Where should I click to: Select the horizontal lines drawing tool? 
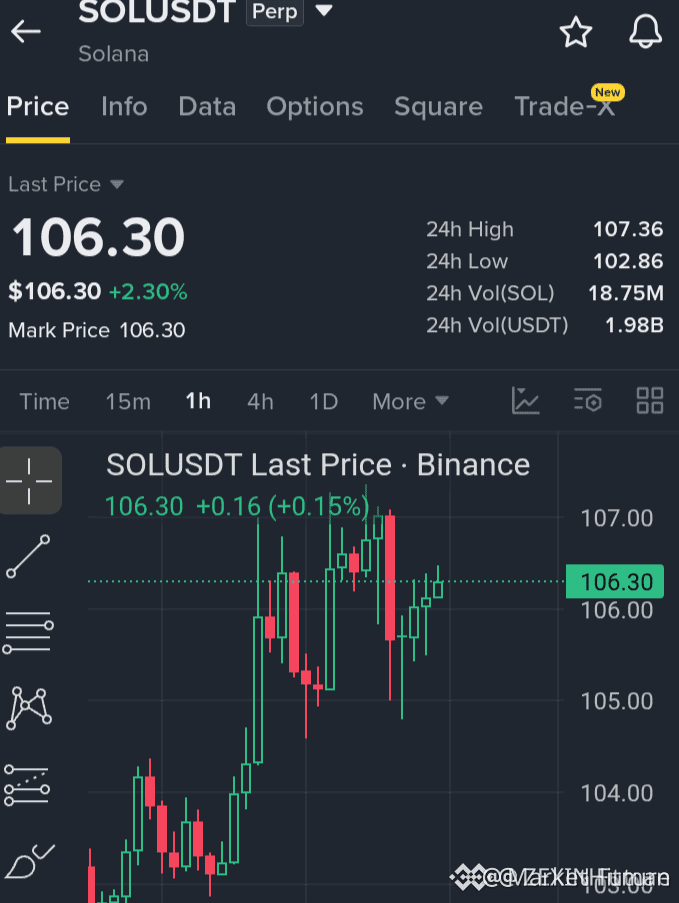click(x=28, y=633)
